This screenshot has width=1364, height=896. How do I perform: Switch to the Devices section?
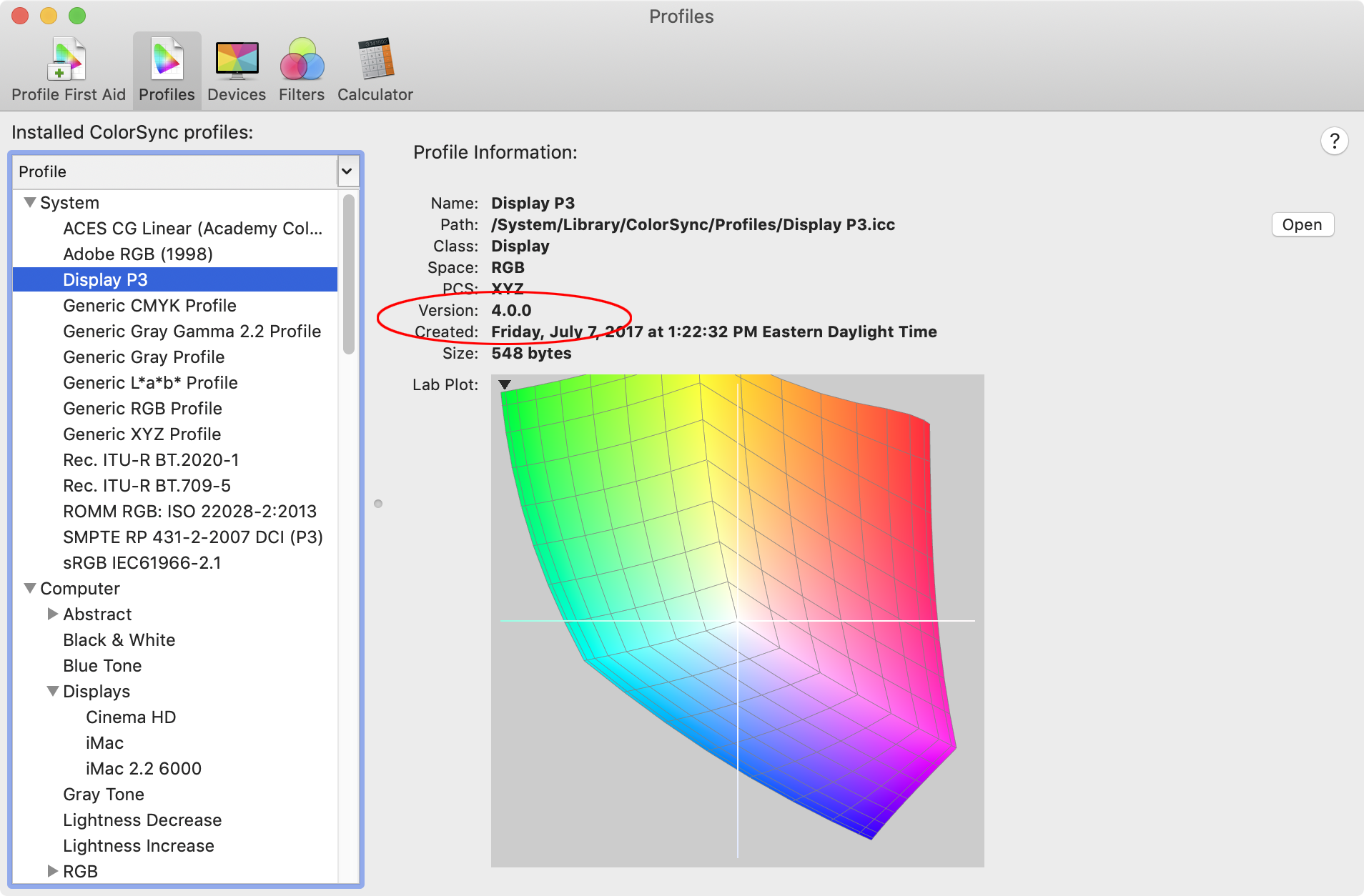pyautogui.click(x=236, y=68)
